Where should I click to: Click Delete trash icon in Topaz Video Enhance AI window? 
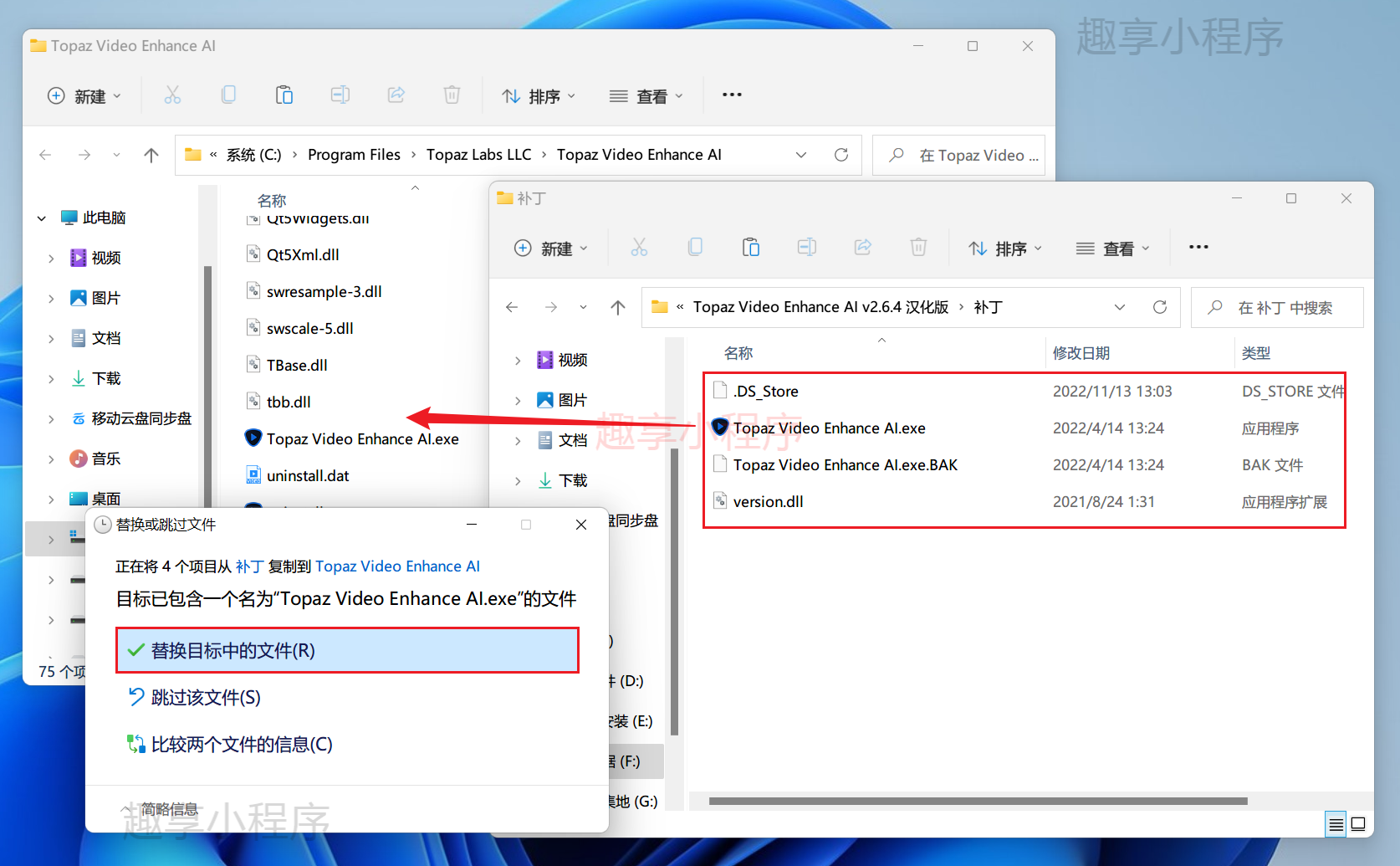coord(452,95)
